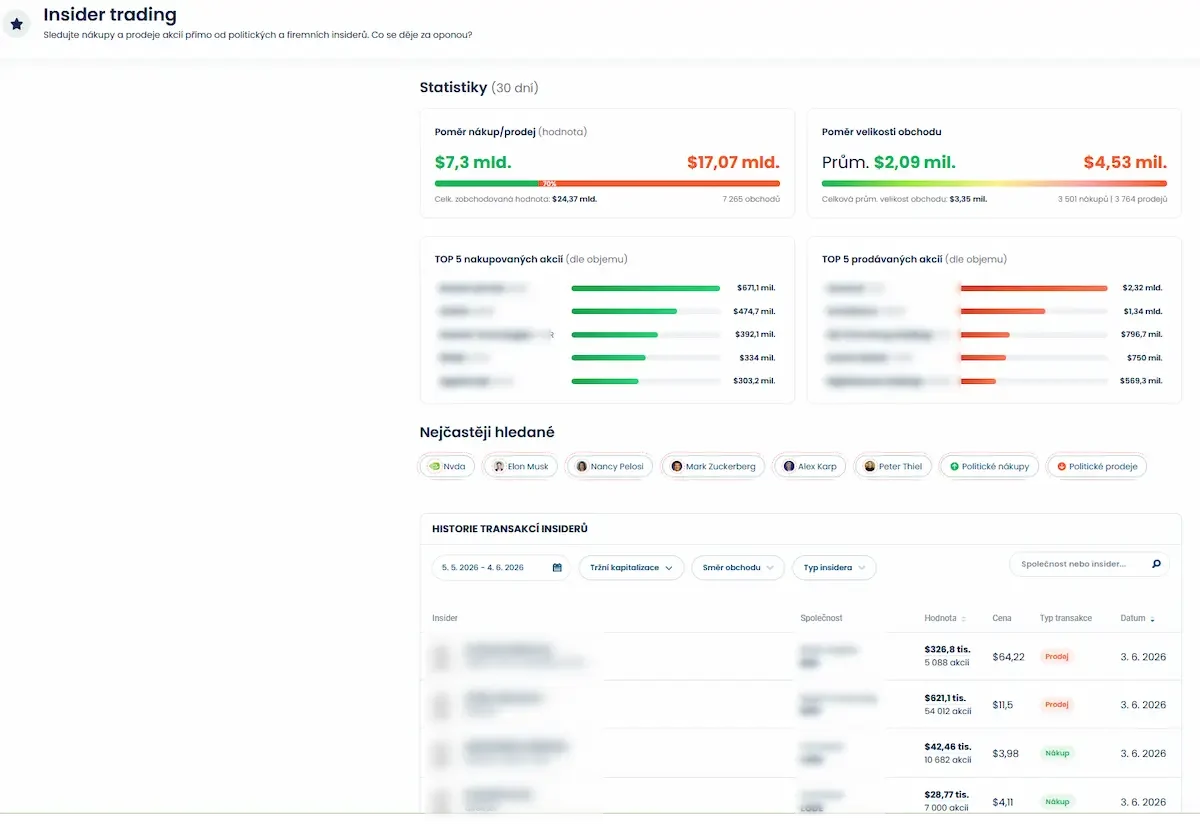Click the $474,7 mil. bought stock value
This screenshot has width=1200, height=825.
756,311
